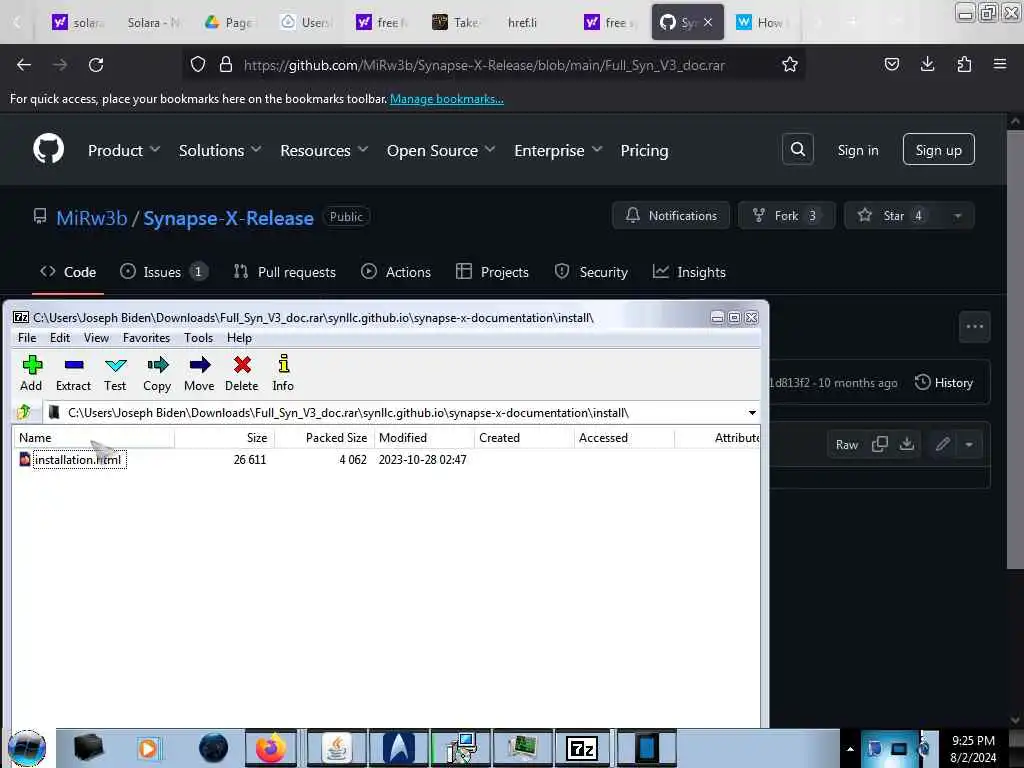Expand the Solutions dropdown
This screenshot has height=768, width=1024.
pyautogui.click(x=220, y=150)
